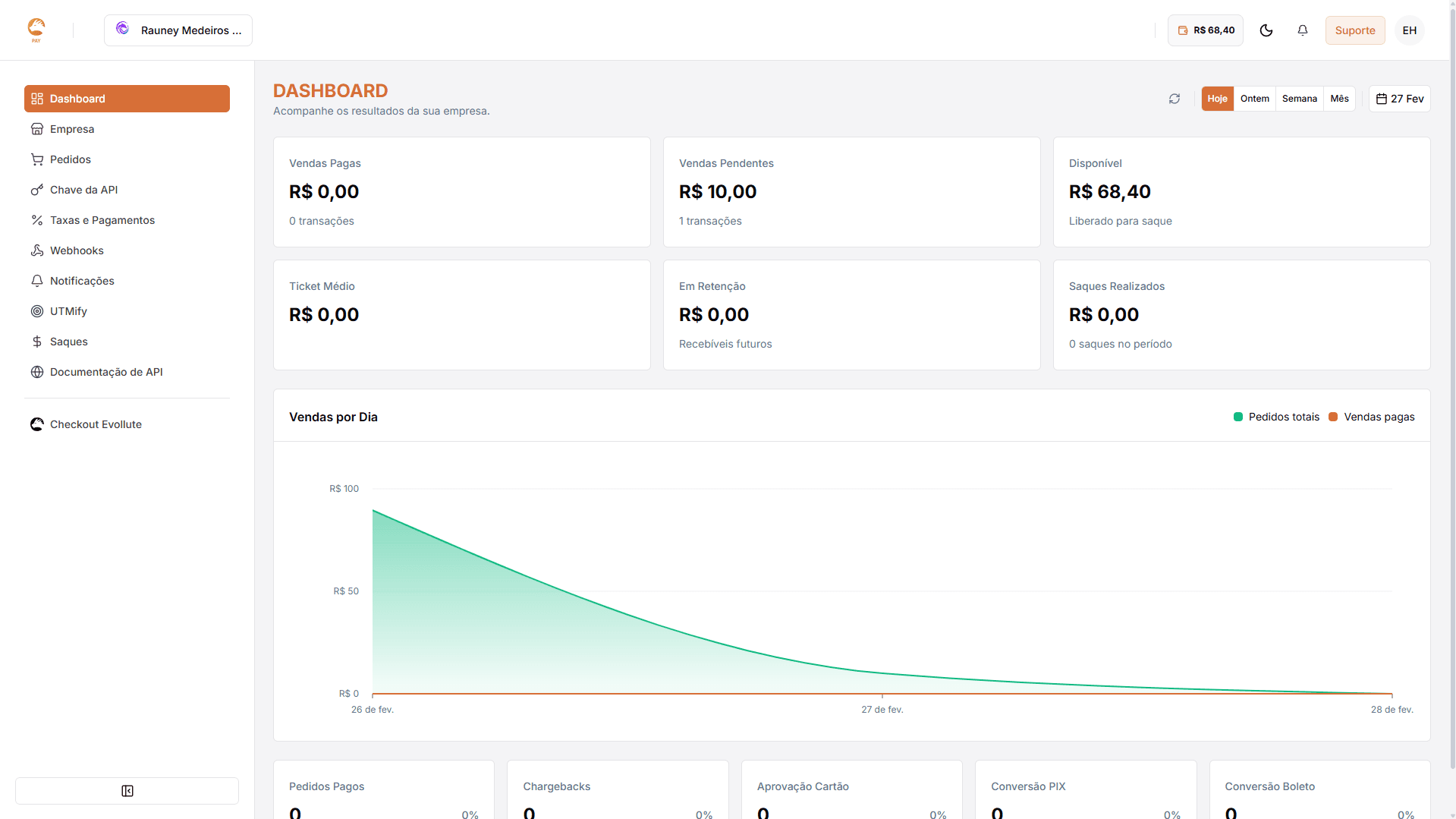Click the Suporte button
1456x819 pixels.
point(1354,30)
